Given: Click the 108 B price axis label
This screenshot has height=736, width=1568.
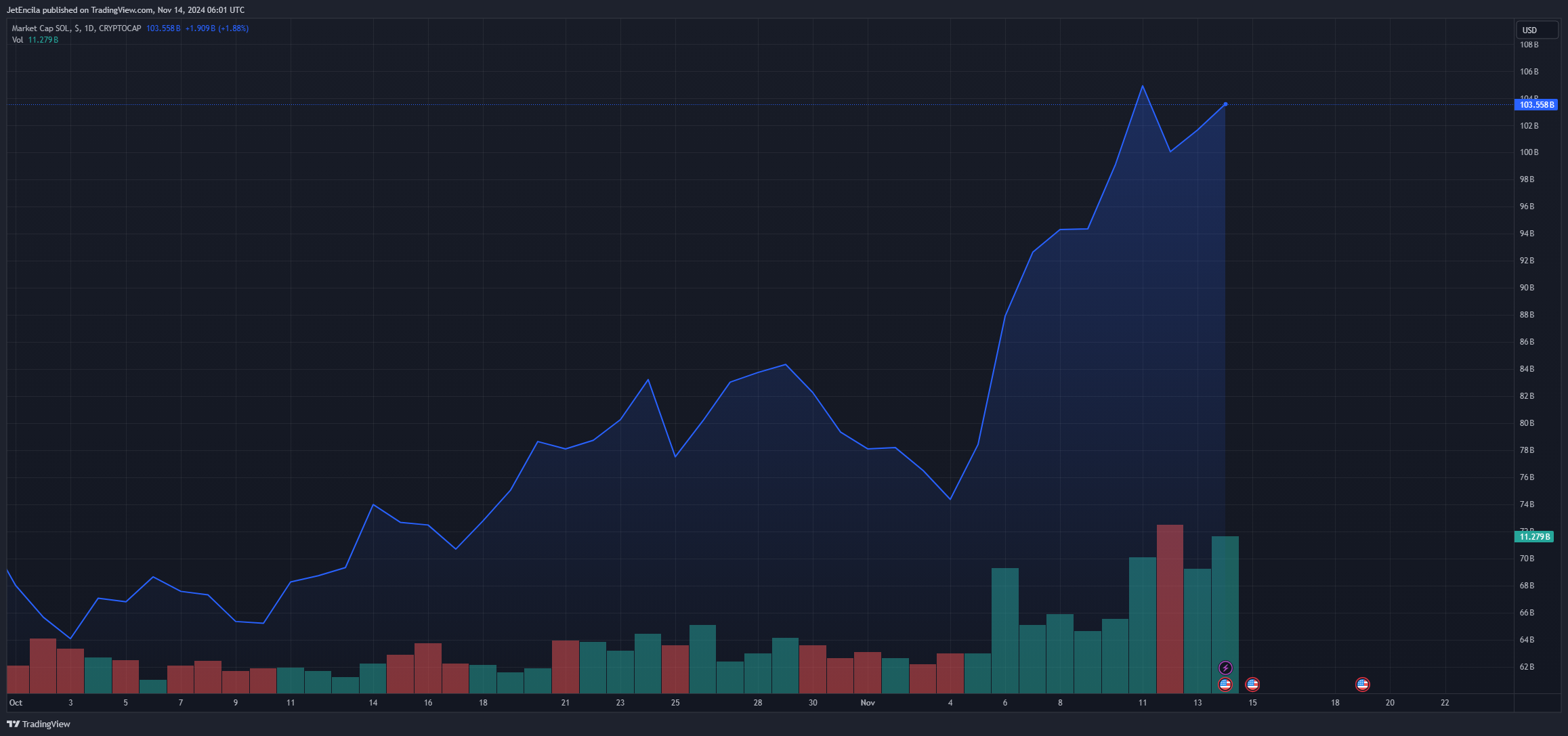Looking at the screenshot, I should click(x=1529, y=45).
